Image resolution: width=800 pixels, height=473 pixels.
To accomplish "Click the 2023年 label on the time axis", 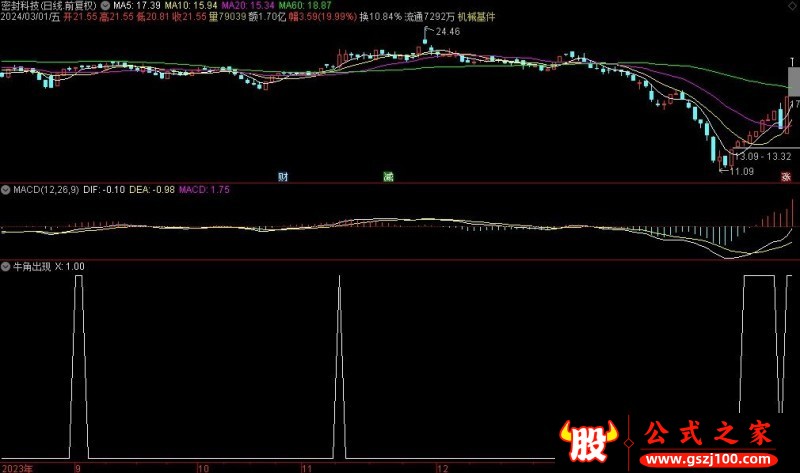I will [x=17, y=467].
